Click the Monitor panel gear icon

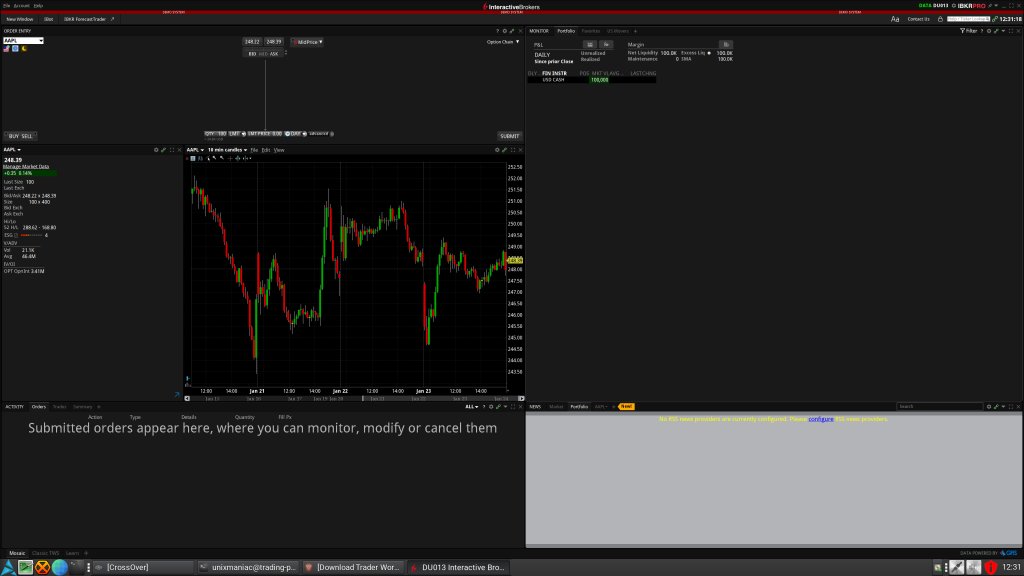click(x=989, y=31)
